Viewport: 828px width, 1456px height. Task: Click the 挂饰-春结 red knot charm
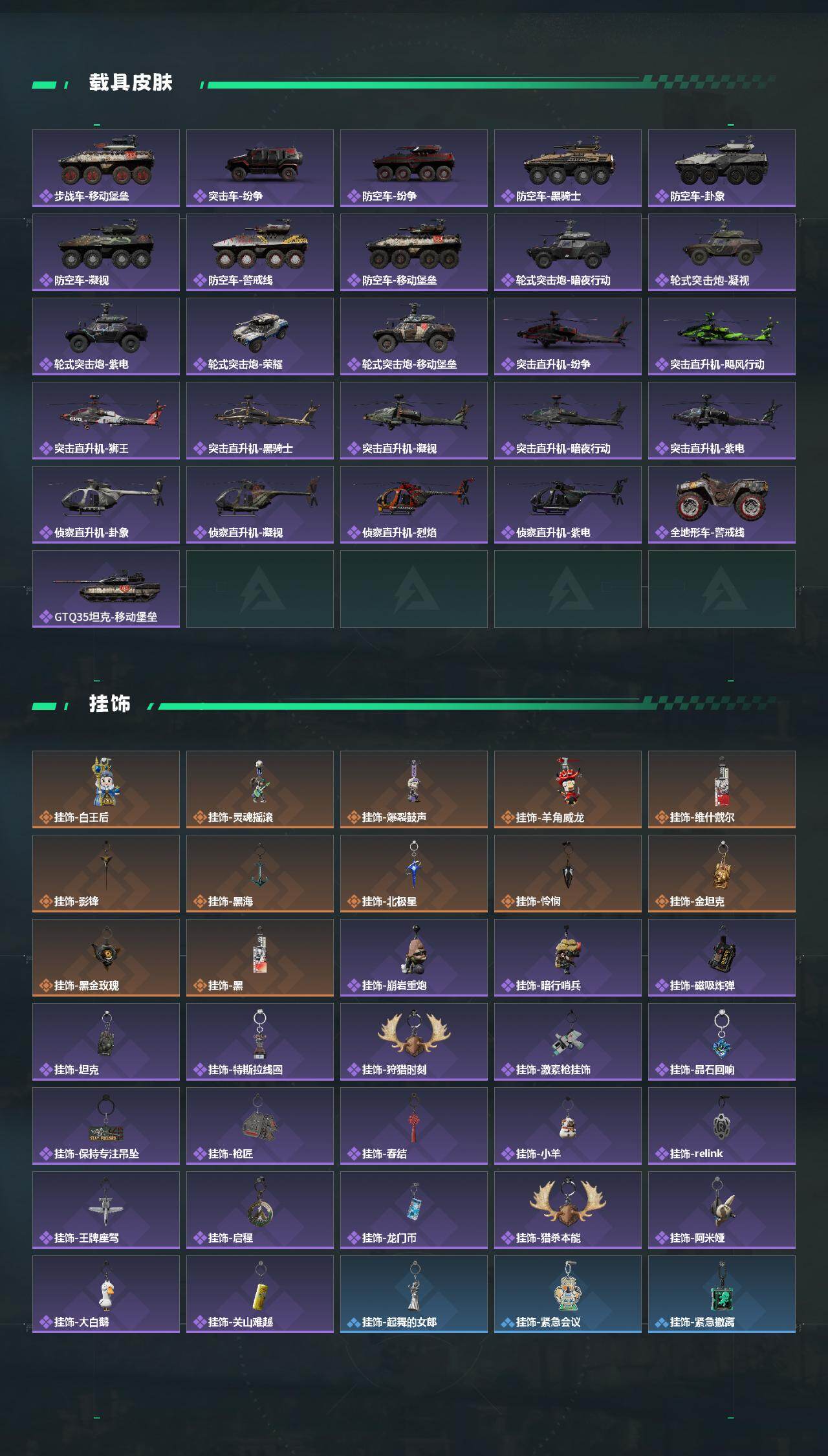(414, 1126)
